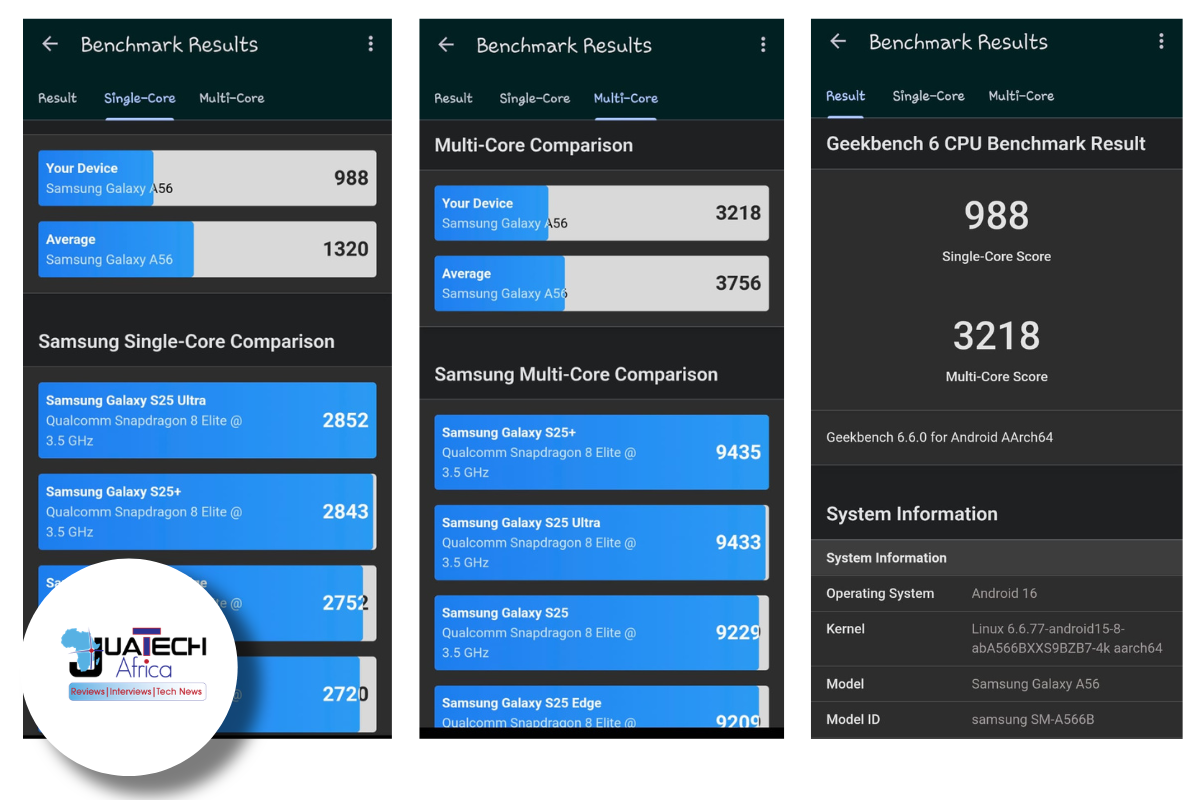This screenshot has height=800, width=1200.
Task: Tap back arrow in middle Multi-Core screenshot
Action: pyautogui.click(x=446, y=45)
